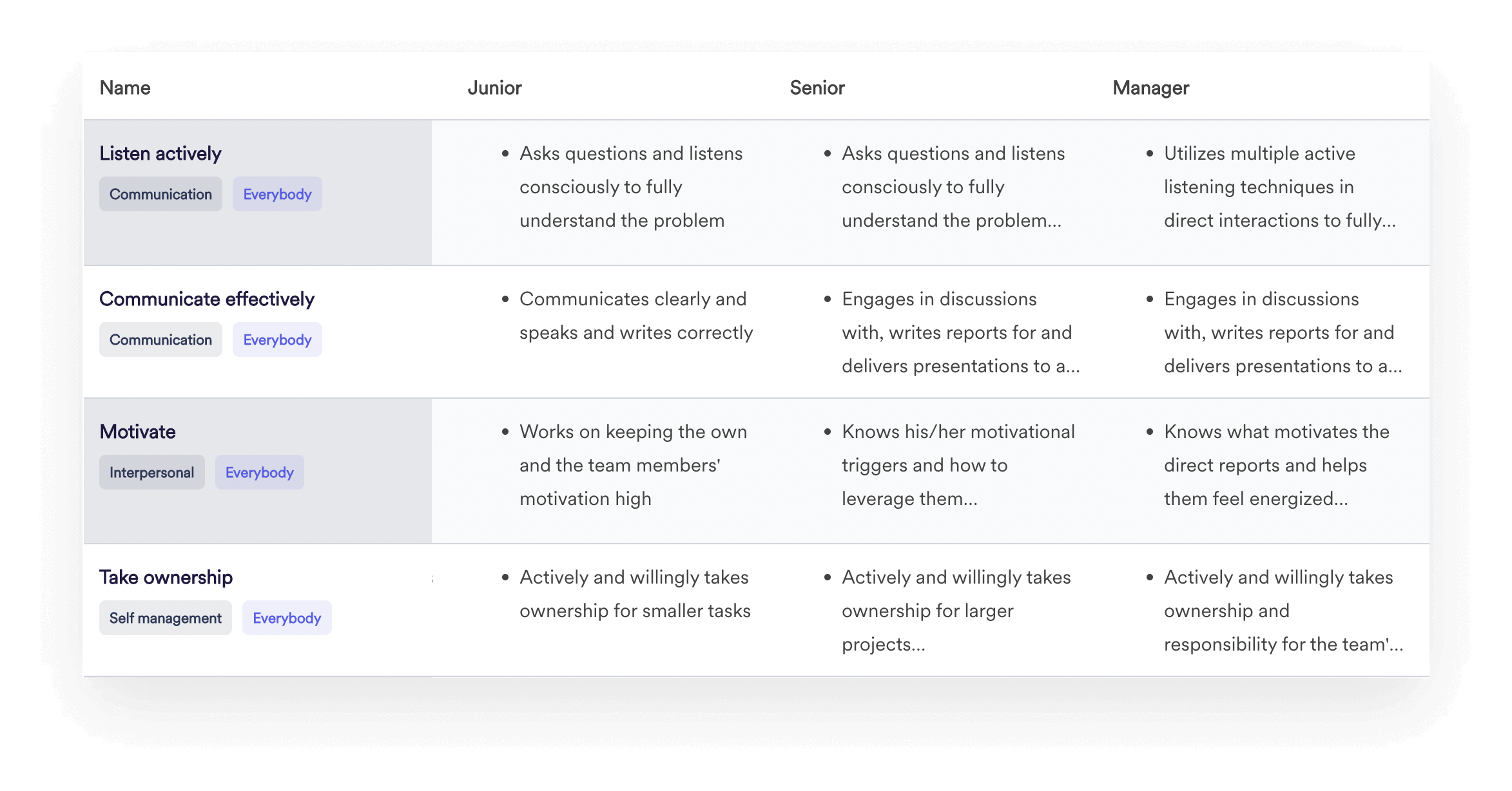
Task: Click the Communication tag under Listen actively
Action: (160, 194)
